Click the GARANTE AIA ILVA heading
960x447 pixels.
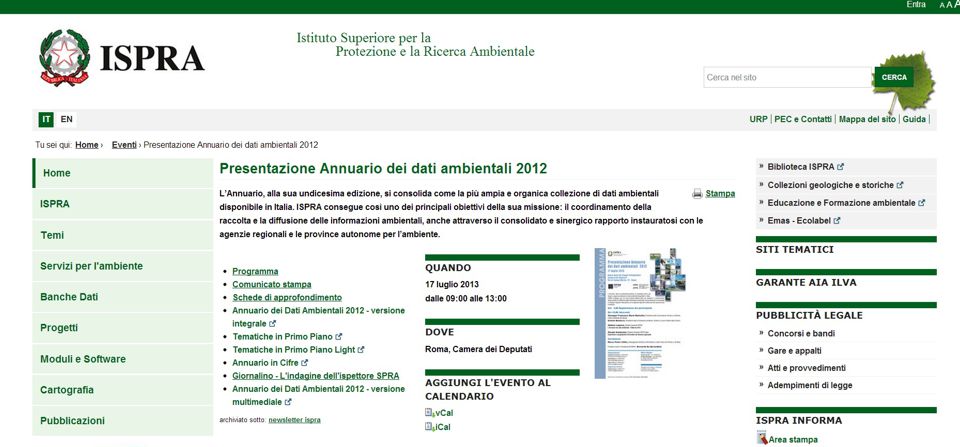click(x=806, y=283)
